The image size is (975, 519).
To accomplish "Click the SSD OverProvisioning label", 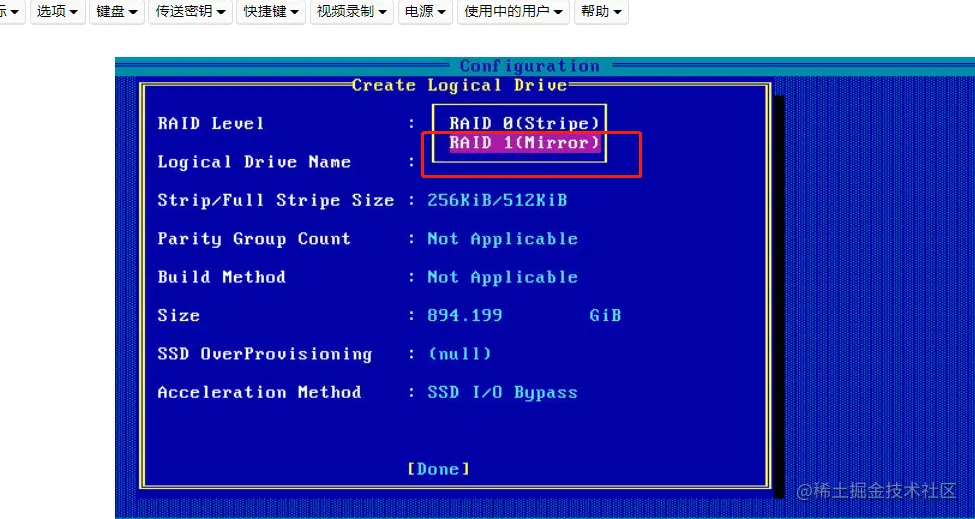I will click(x=265, y=354).
